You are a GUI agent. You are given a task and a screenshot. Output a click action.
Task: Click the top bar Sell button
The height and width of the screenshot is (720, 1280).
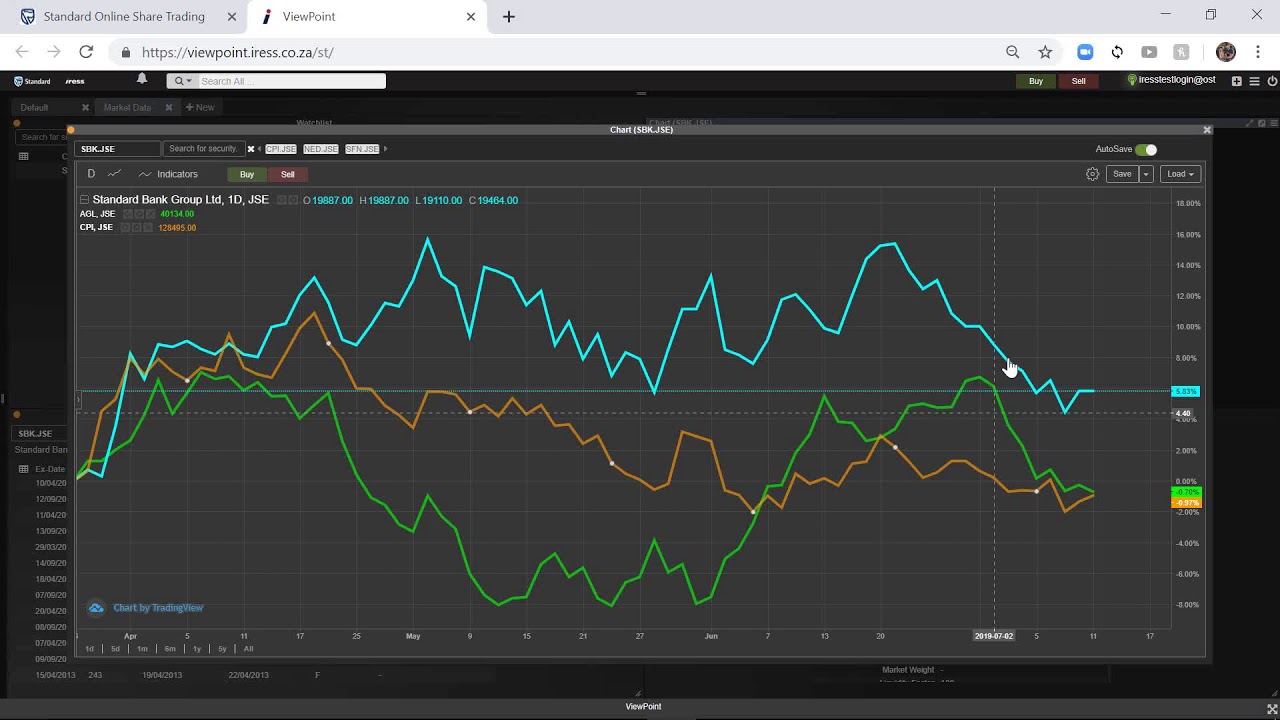pyautogui.click(x=1078, y=81)
